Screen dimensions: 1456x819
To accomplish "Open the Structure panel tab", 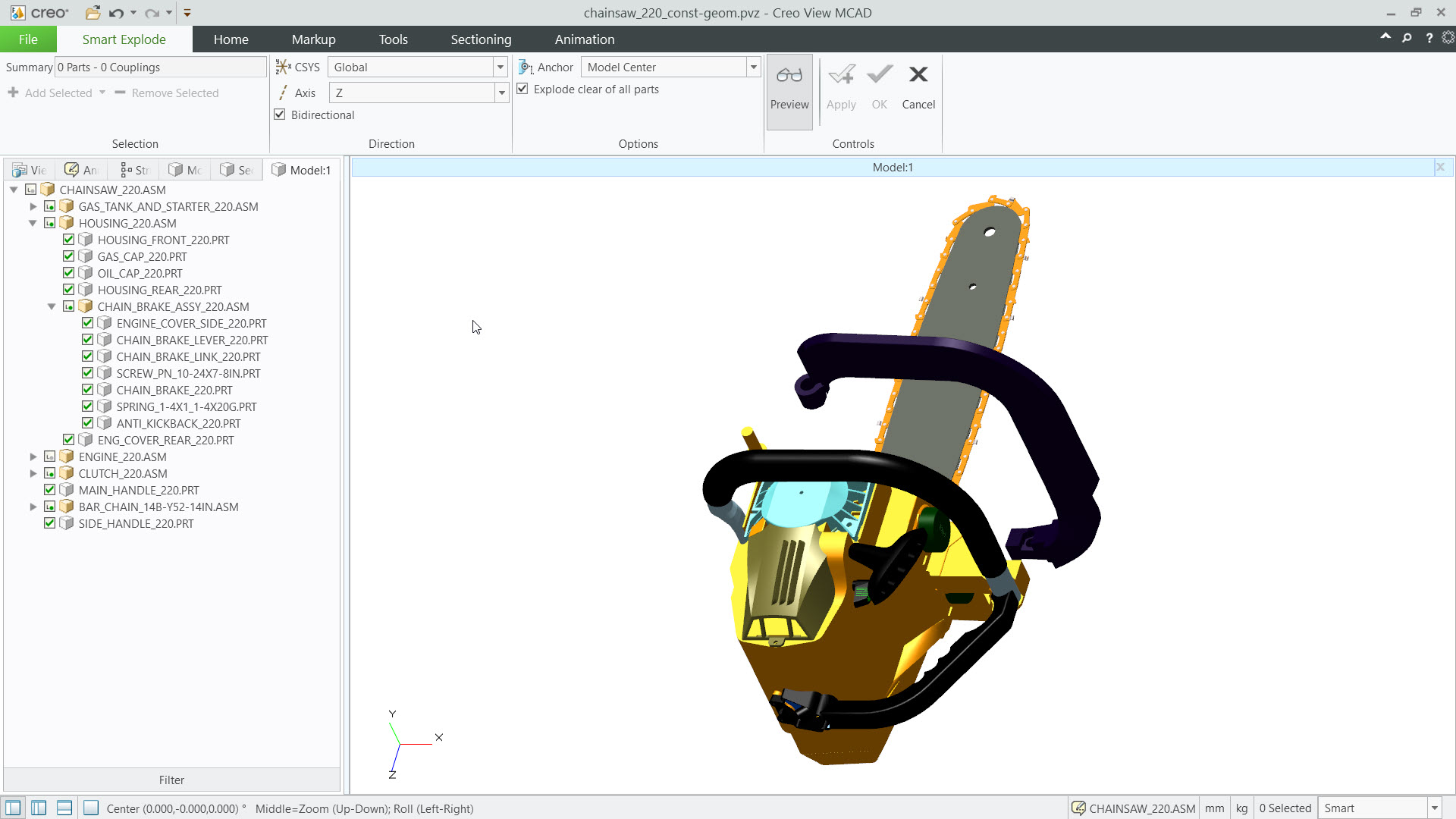I will pyautogui.click(x=134, y=170).
